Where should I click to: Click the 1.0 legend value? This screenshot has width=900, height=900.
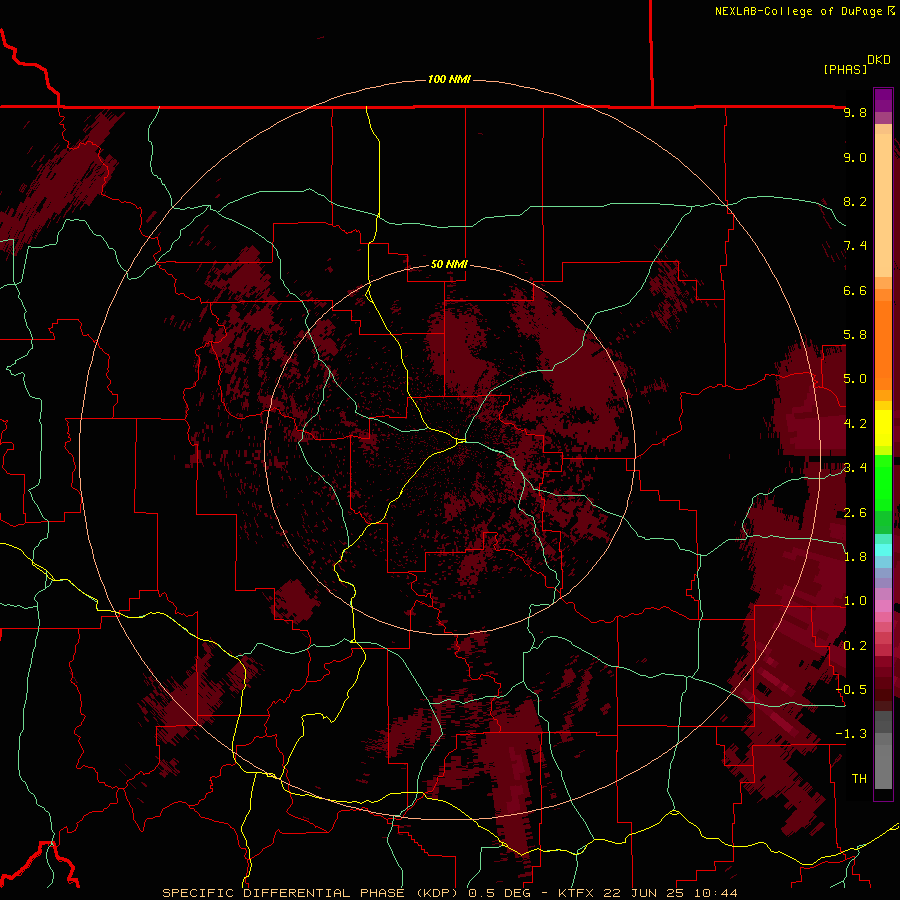click(x=855, y=601)
